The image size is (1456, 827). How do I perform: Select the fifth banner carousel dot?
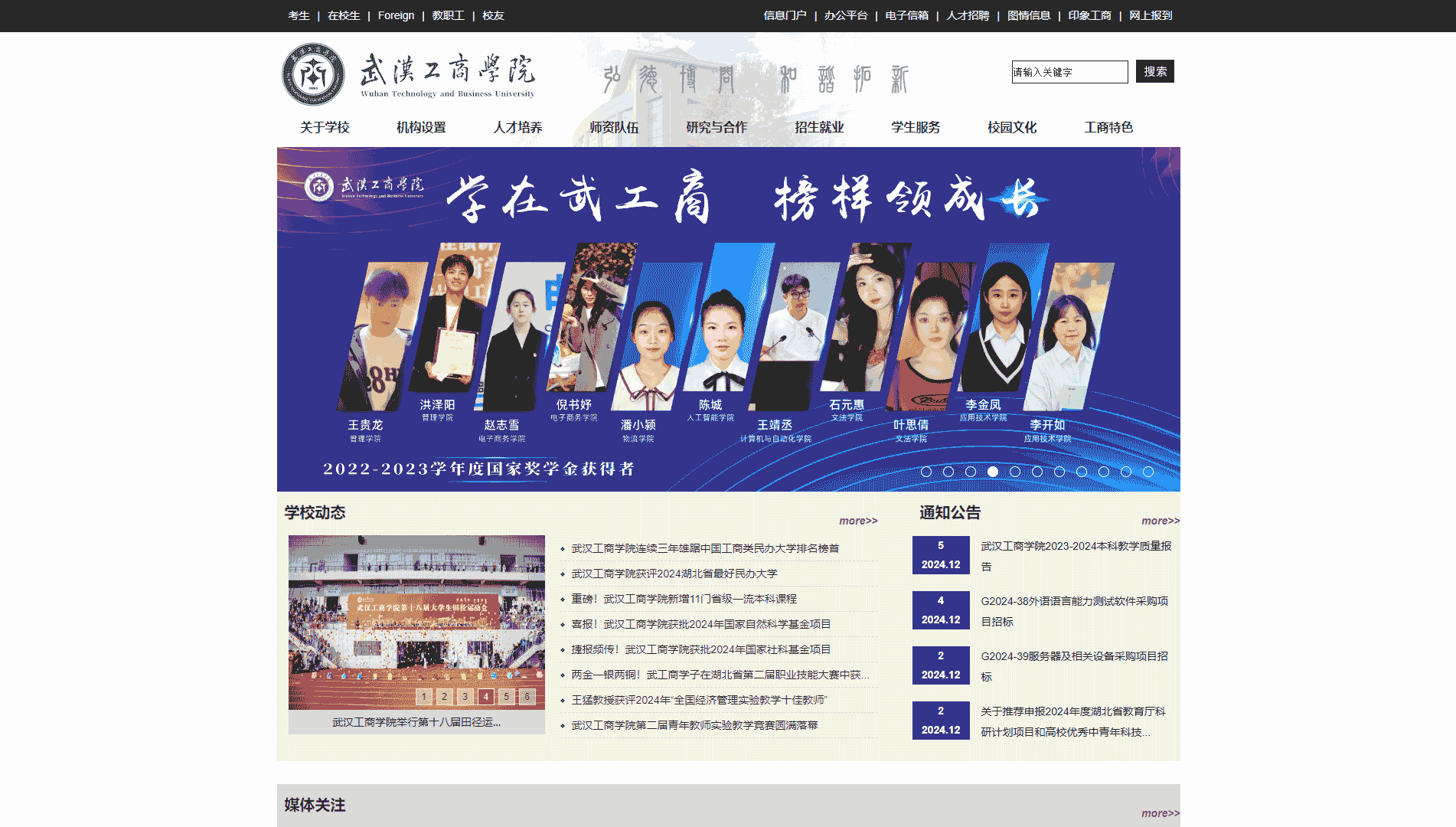click(x=1015, y=472)
